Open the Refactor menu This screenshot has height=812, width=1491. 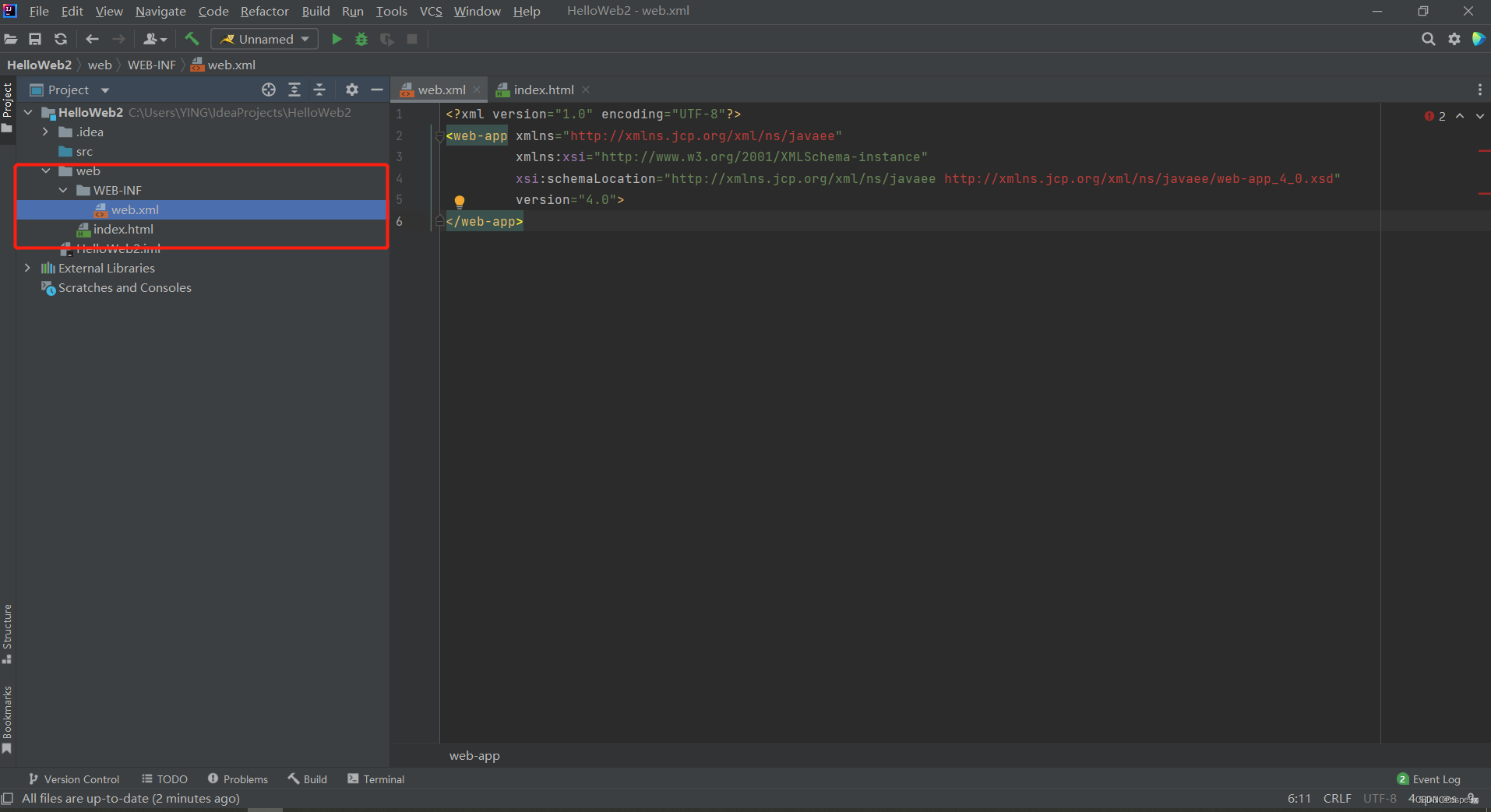264,11
